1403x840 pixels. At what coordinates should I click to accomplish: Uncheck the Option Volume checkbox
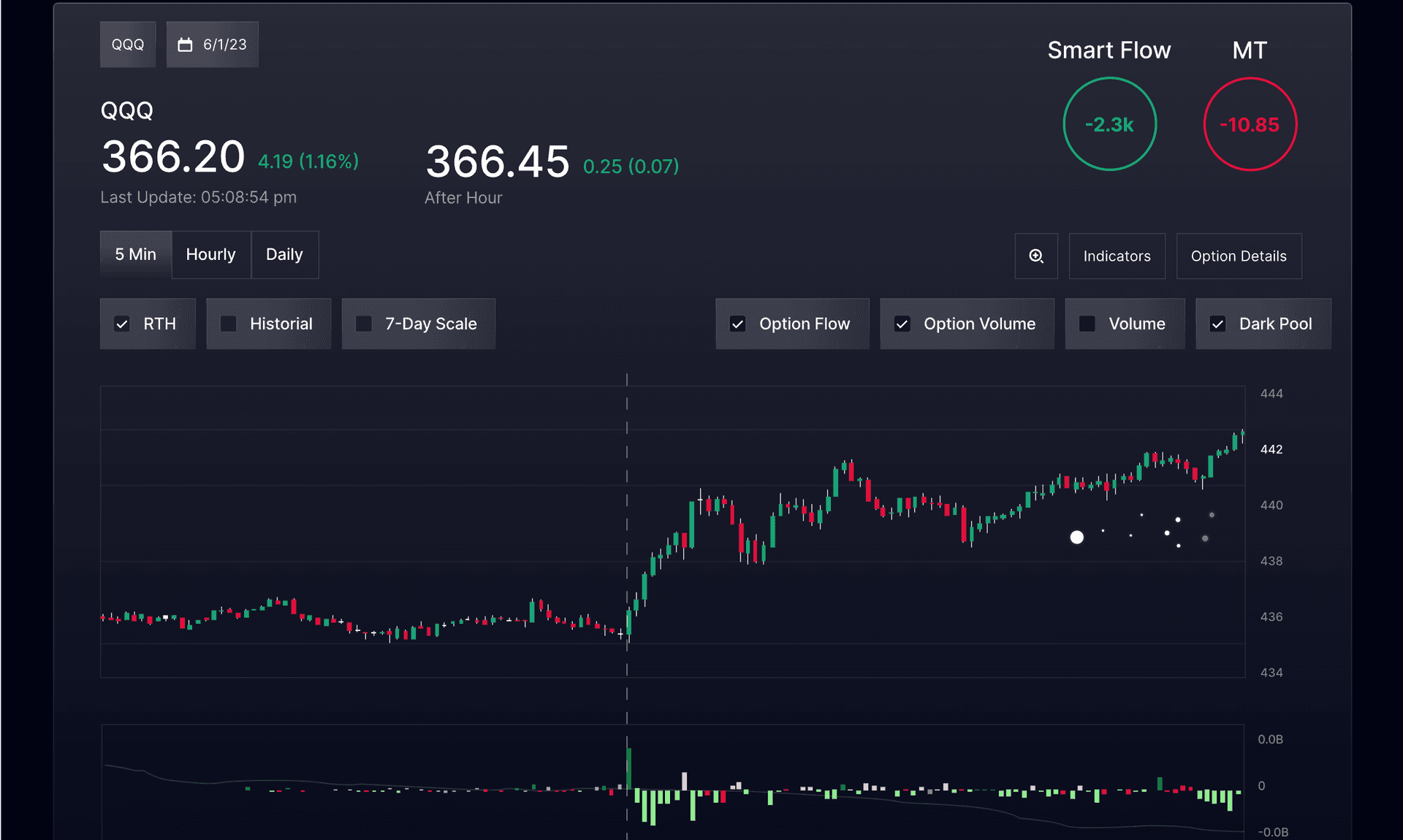click(x=902, y=324)
